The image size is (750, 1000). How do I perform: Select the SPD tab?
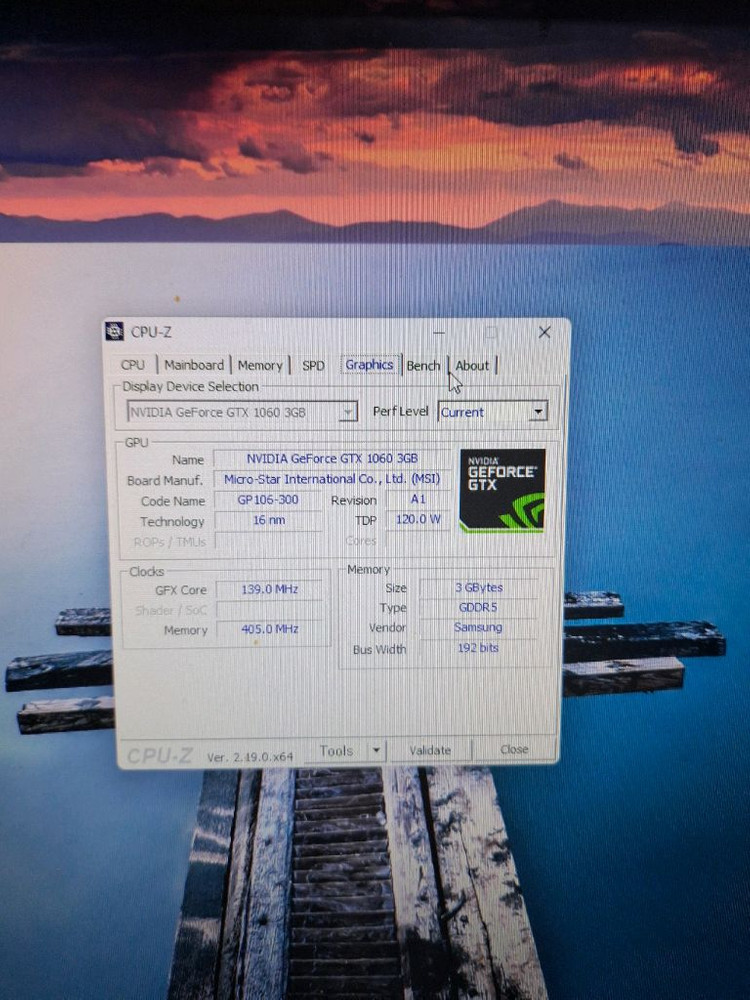click(313, 365)
